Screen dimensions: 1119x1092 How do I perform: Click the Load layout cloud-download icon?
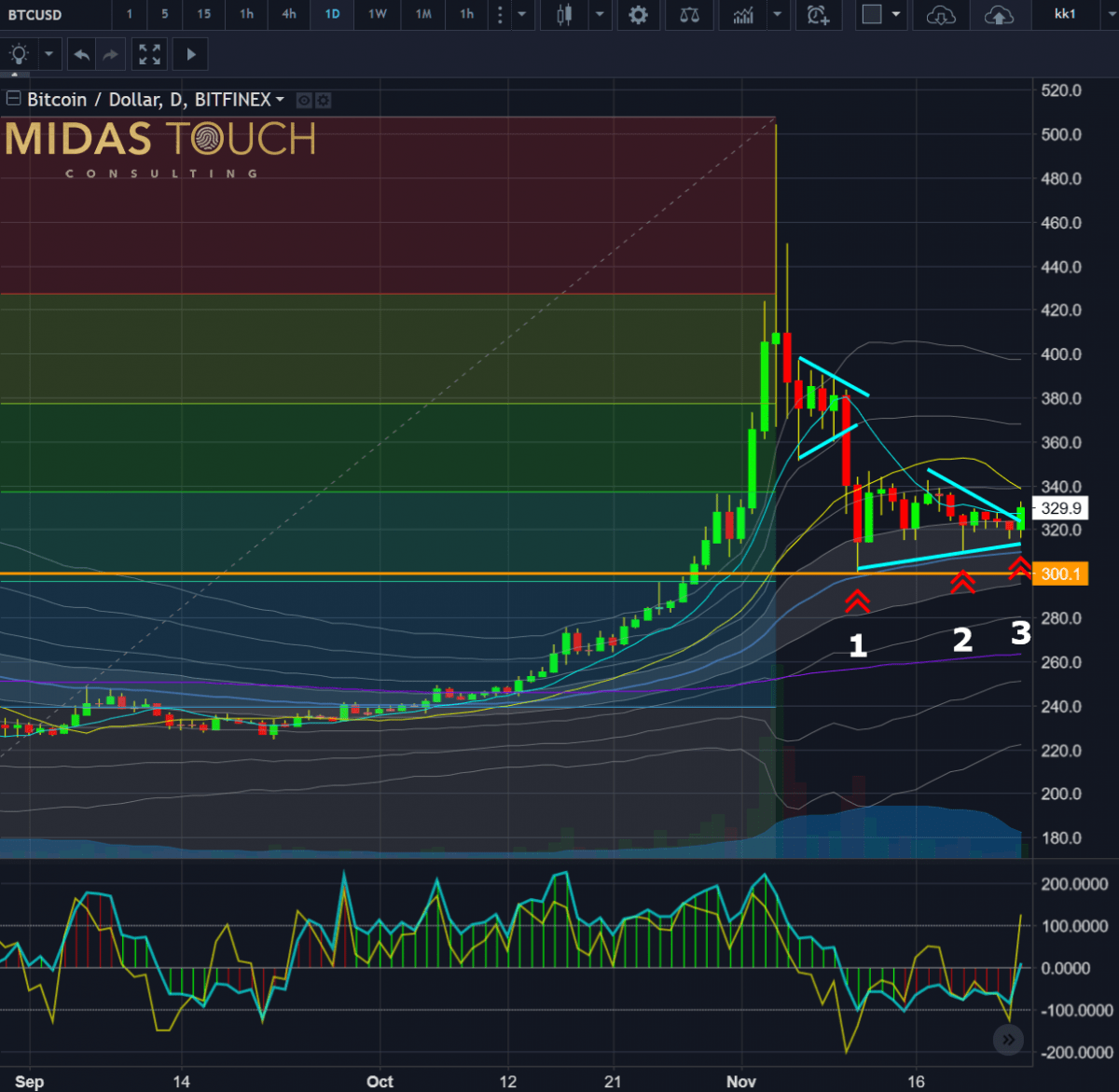tap(941, 15)
